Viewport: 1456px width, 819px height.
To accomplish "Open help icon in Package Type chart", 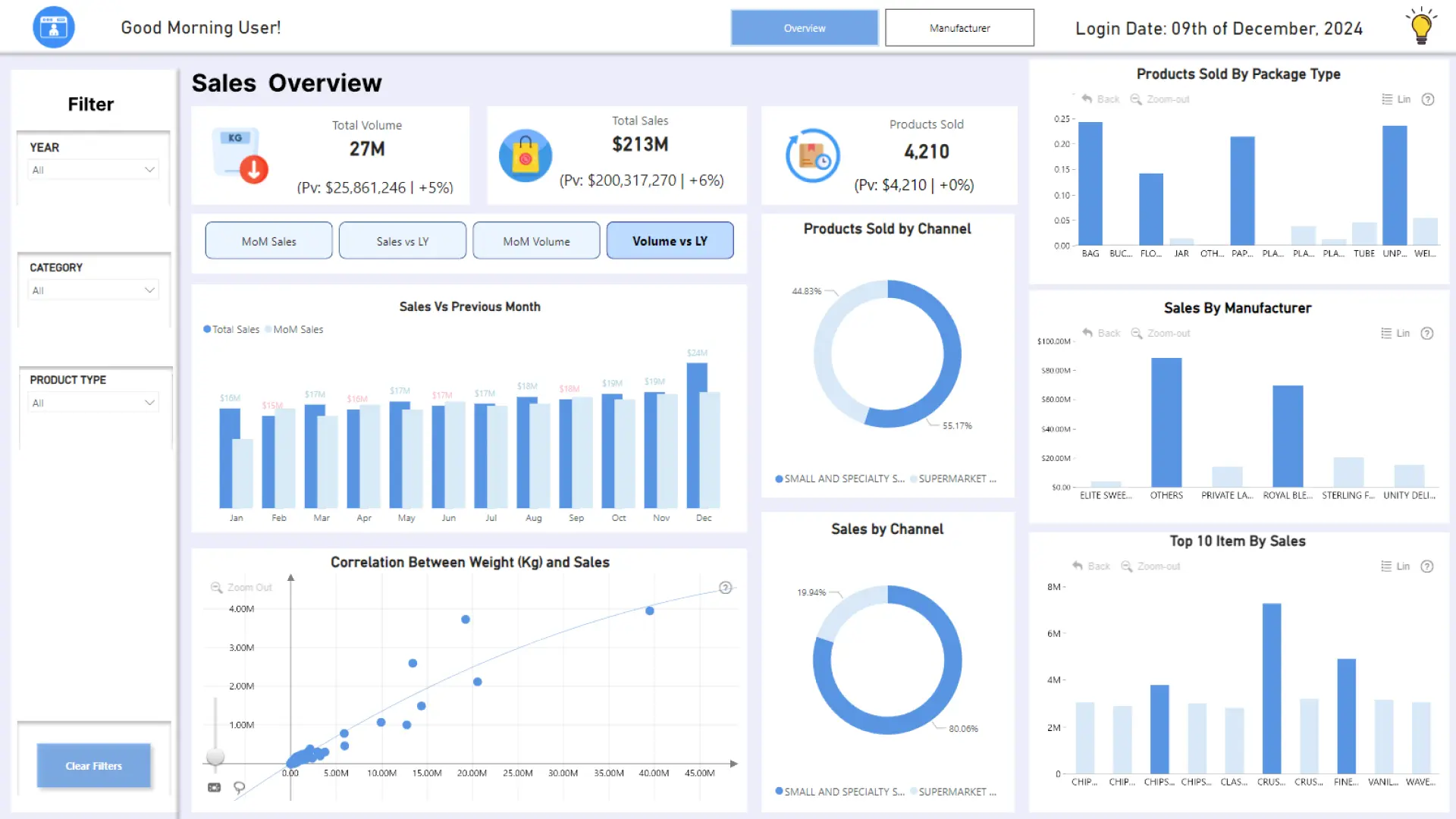I will coord(1428,99).
